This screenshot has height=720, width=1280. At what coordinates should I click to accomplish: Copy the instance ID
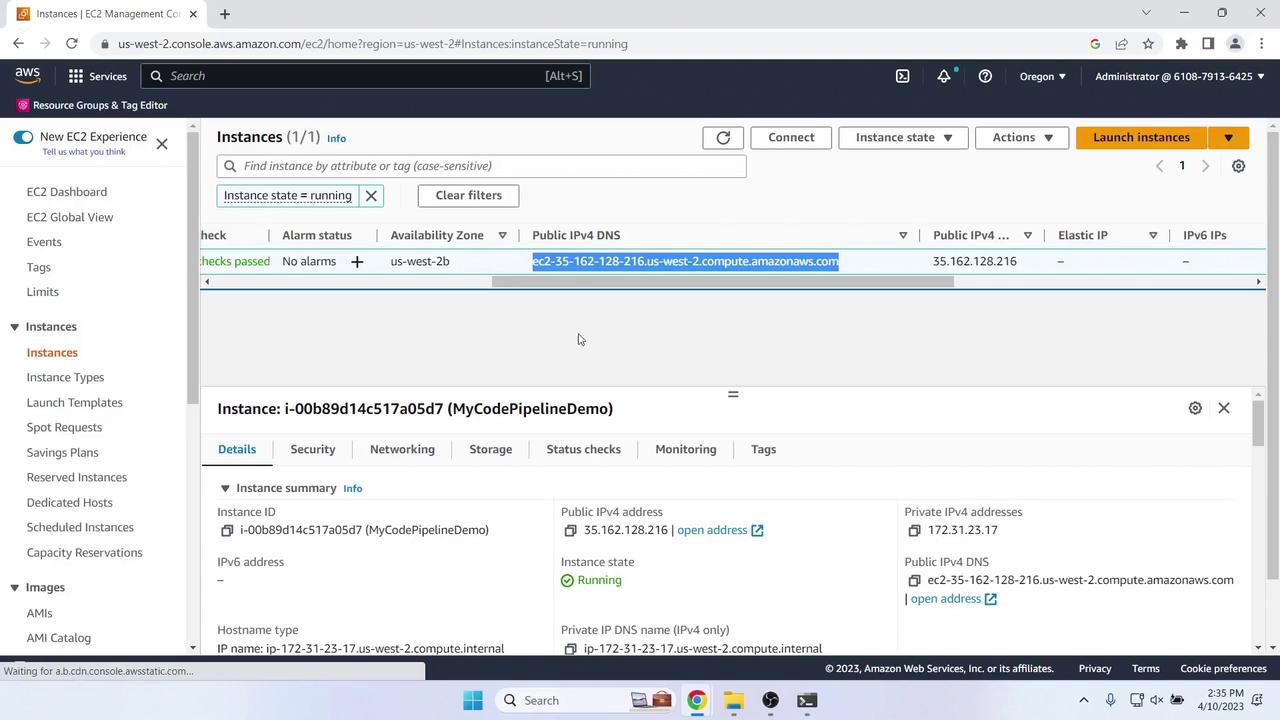227,530
